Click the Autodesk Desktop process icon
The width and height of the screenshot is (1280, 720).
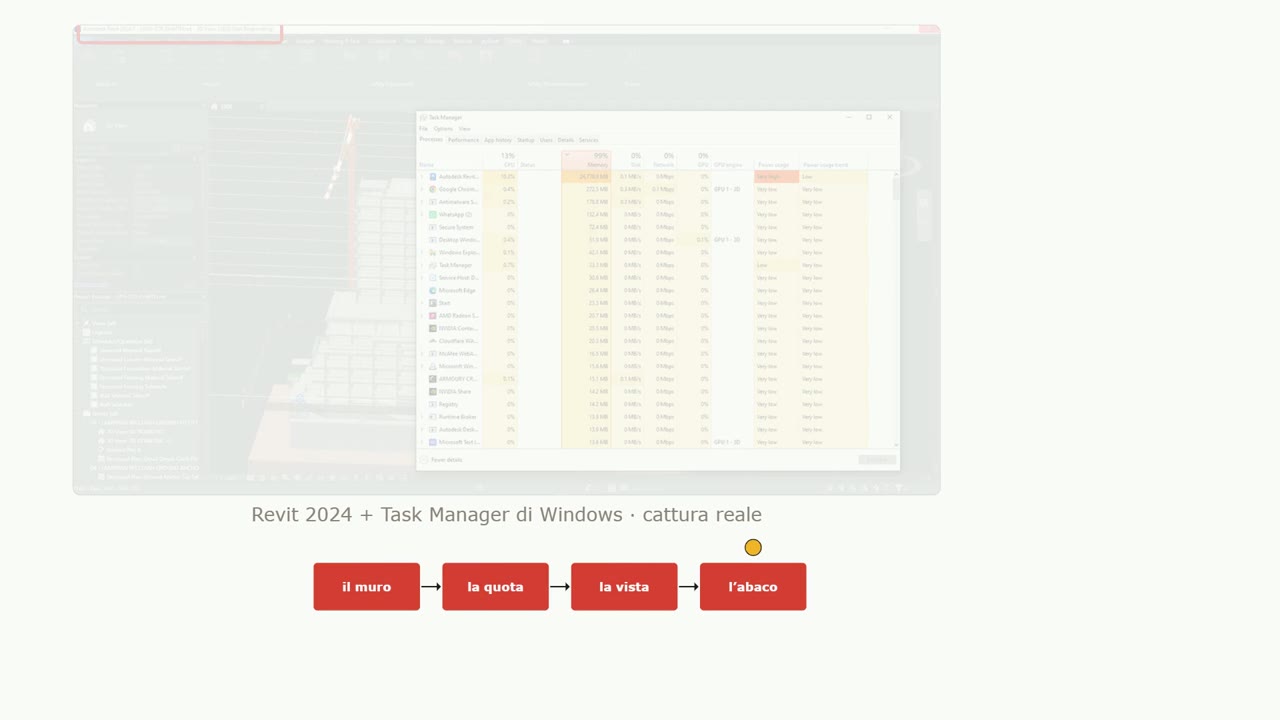point(432,429)
